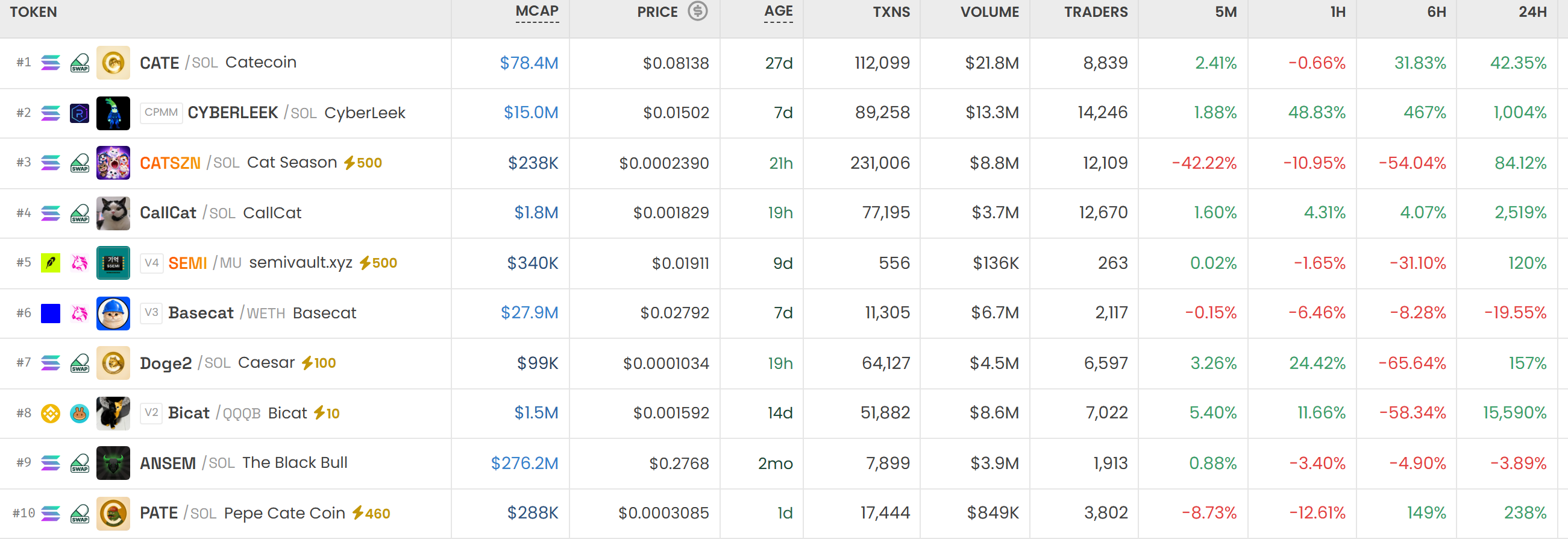Screen dimensions: 1568x539
Task: Click the Bicat token avatar
Action: pos(113,414)
